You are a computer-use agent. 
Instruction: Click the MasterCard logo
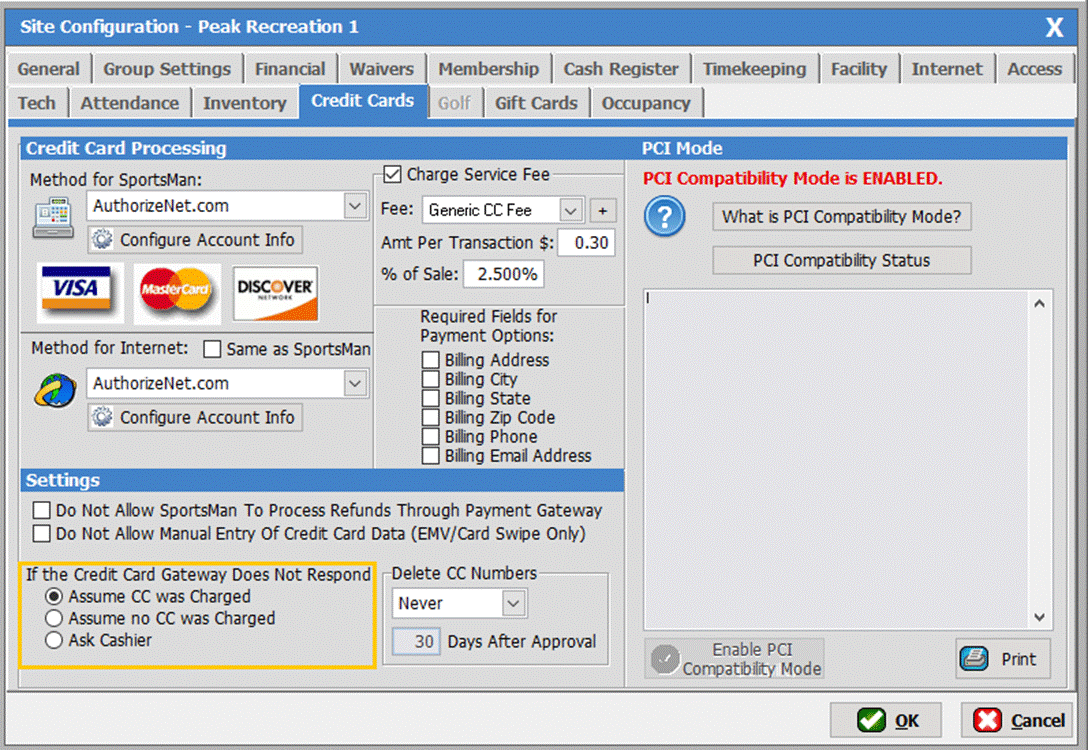click(x=177, y=292)
